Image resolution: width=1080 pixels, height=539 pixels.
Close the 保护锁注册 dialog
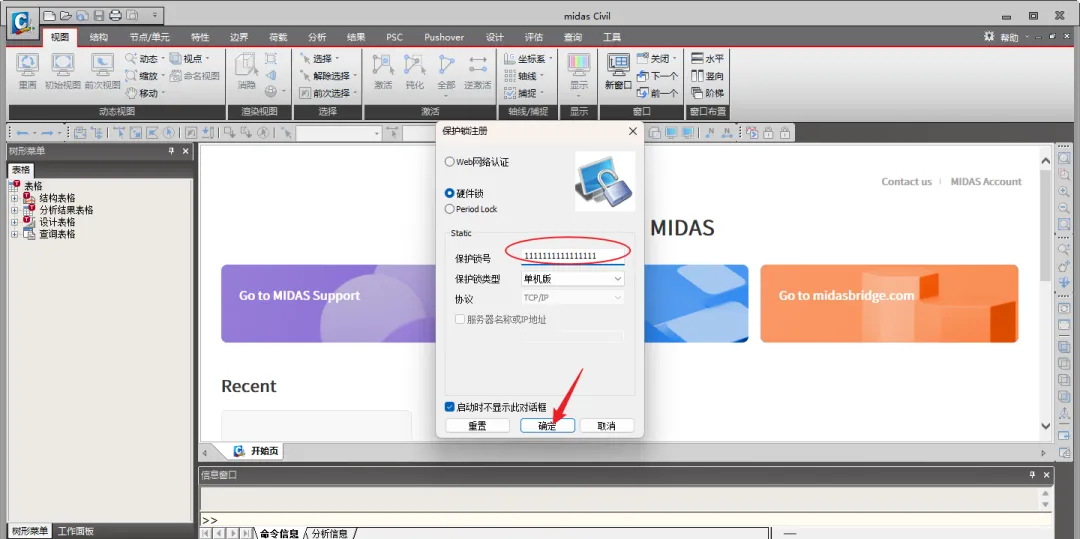[632, 131]
